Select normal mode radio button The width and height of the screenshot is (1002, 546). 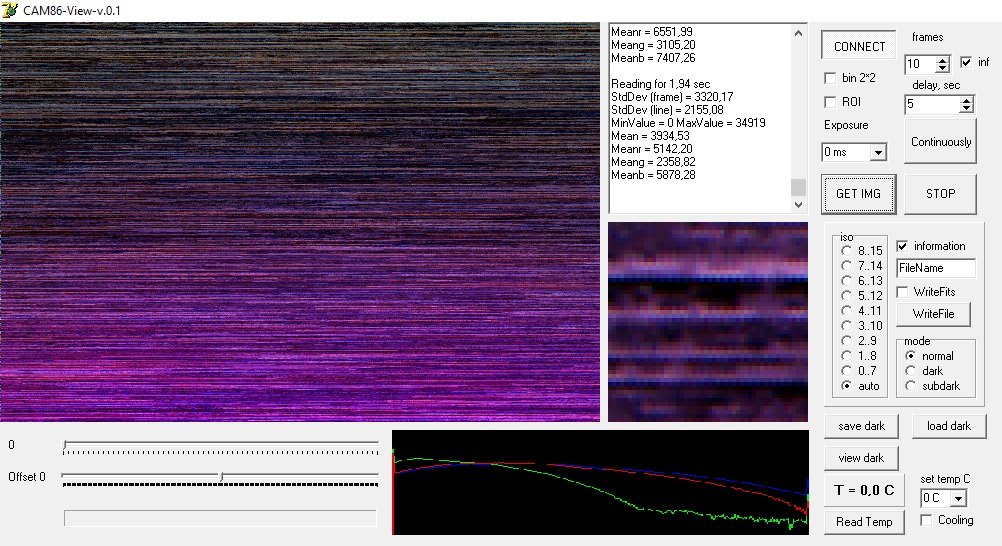[911, 355]
